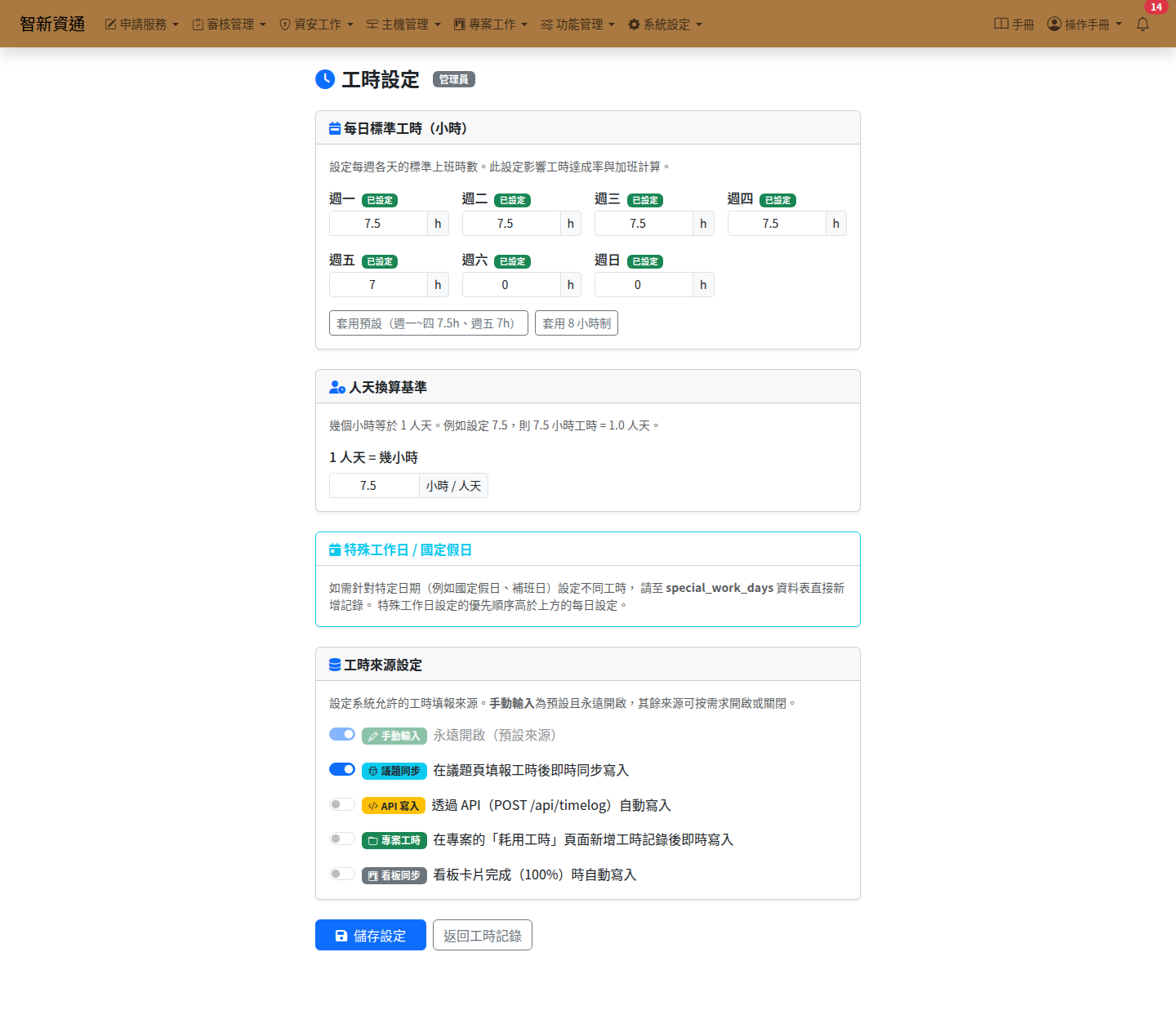
Task: Expand the 系統設定 dropdown menu
Action: click(x=666, y=24)
